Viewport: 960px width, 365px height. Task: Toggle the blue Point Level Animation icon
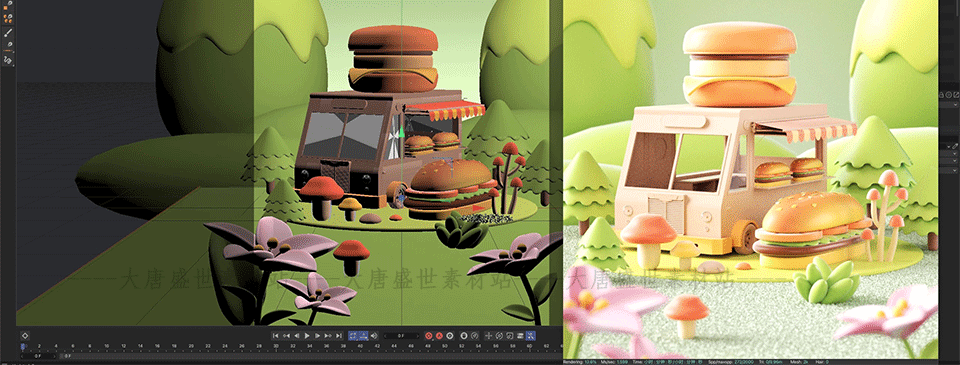(x=530, y=336)
